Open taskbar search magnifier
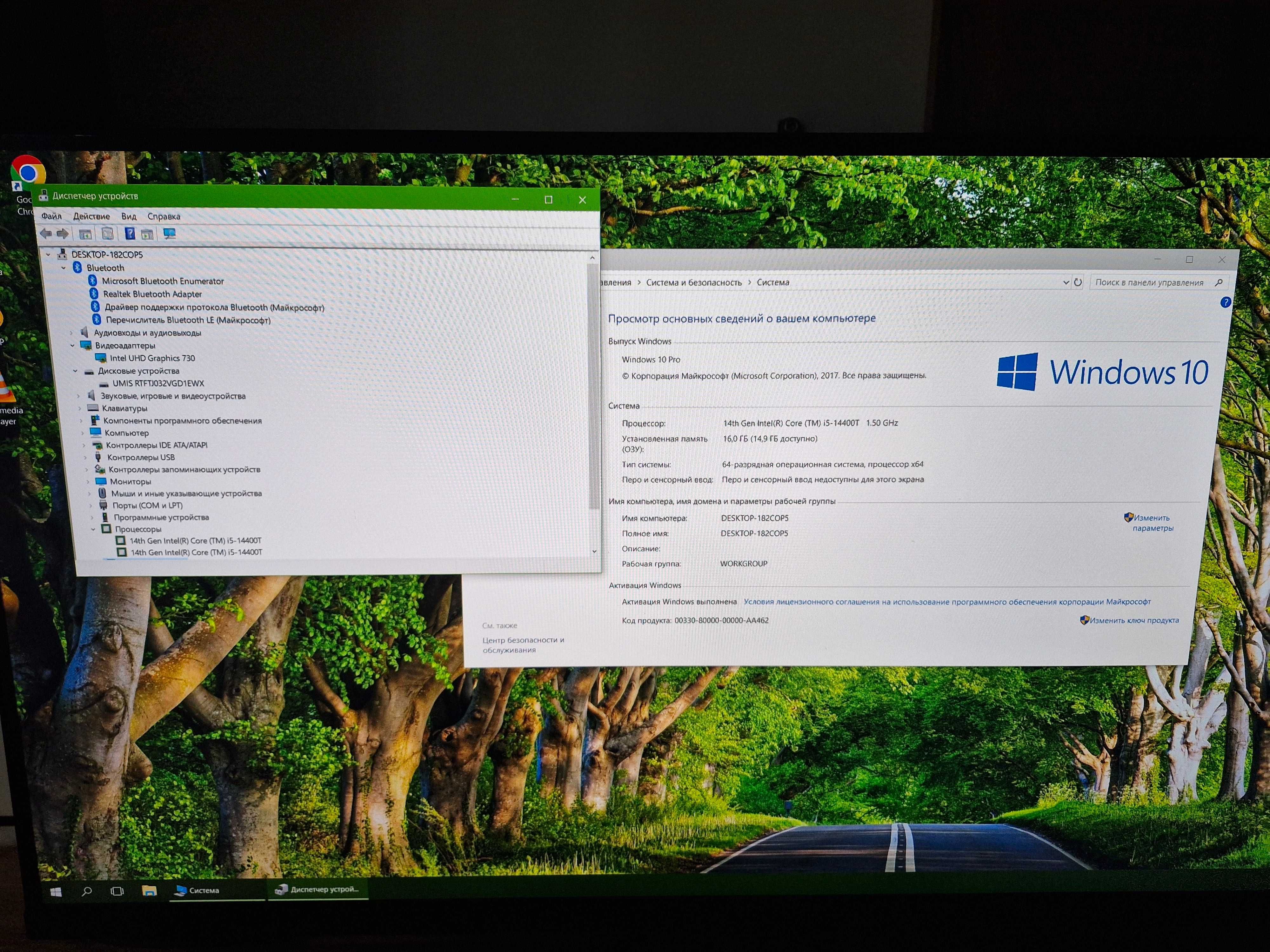The height and width of the screenshot is (952, 1270). (x=87, y=891)
